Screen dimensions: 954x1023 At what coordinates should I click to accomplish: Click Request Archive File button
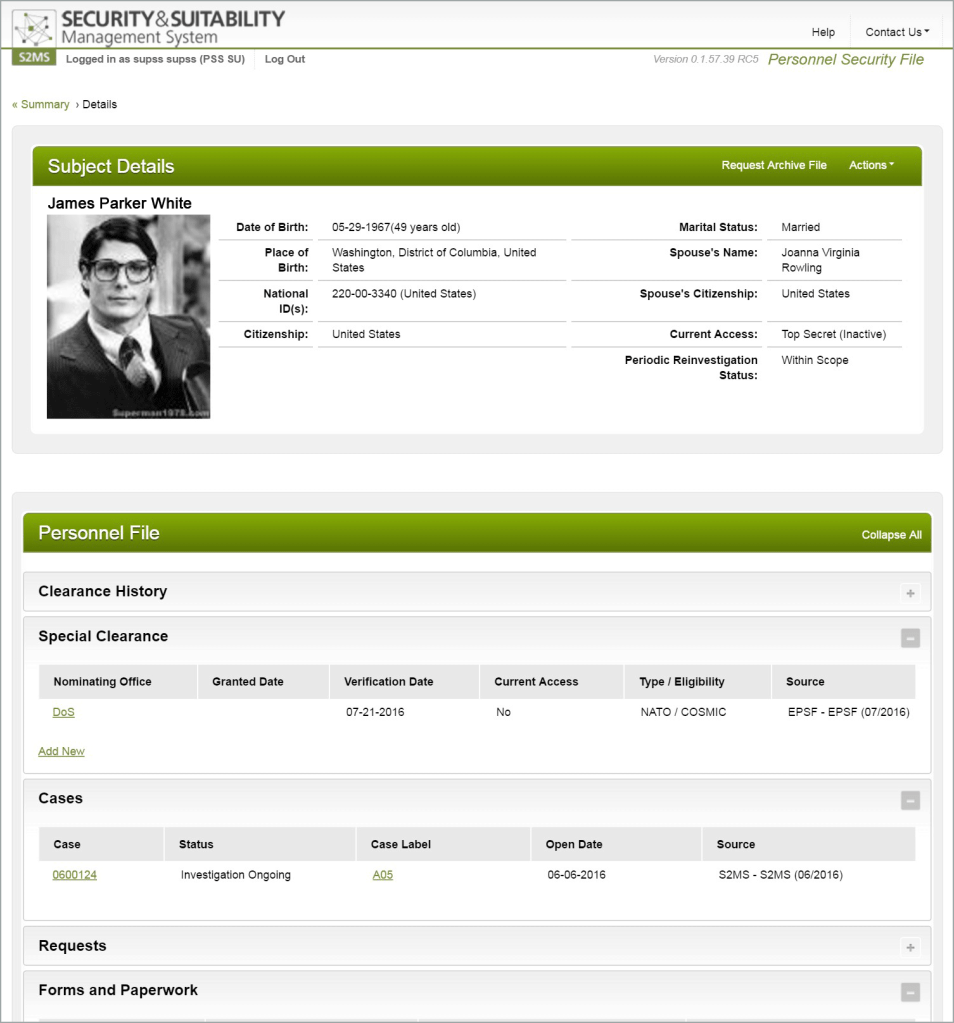(774, 166)
